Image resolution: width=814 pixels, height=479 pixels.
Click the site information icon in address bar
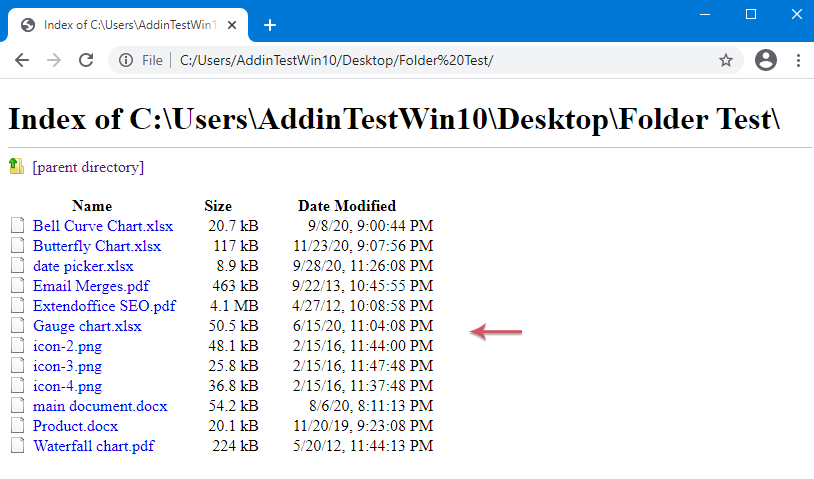coord(126,60)
